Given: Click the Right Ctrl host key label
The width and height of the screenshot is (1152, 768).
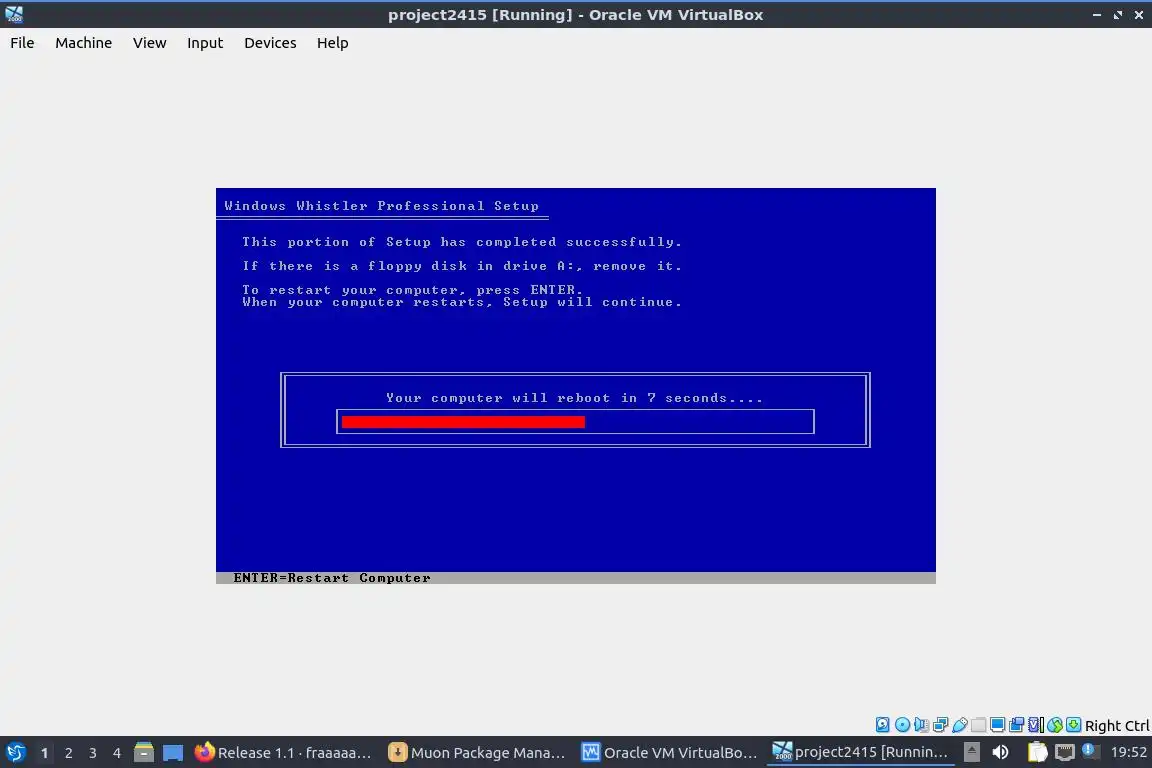Looking at the screenshot, I should [x=1117, y=725].
